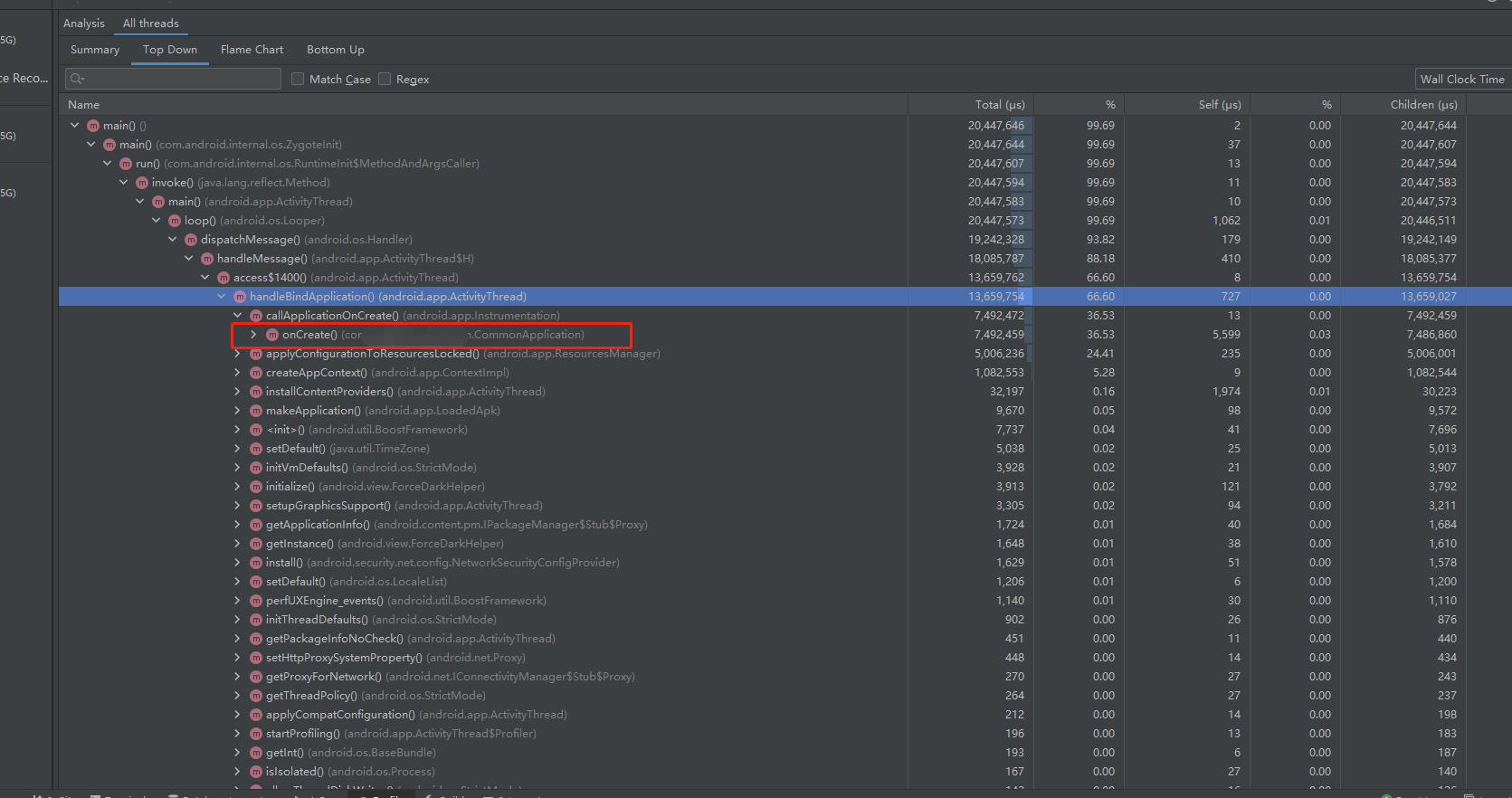Click method icon of getInstance() ForceDarkHelper
Screen dimensions: 1512x798
click(x=256, y=544)
